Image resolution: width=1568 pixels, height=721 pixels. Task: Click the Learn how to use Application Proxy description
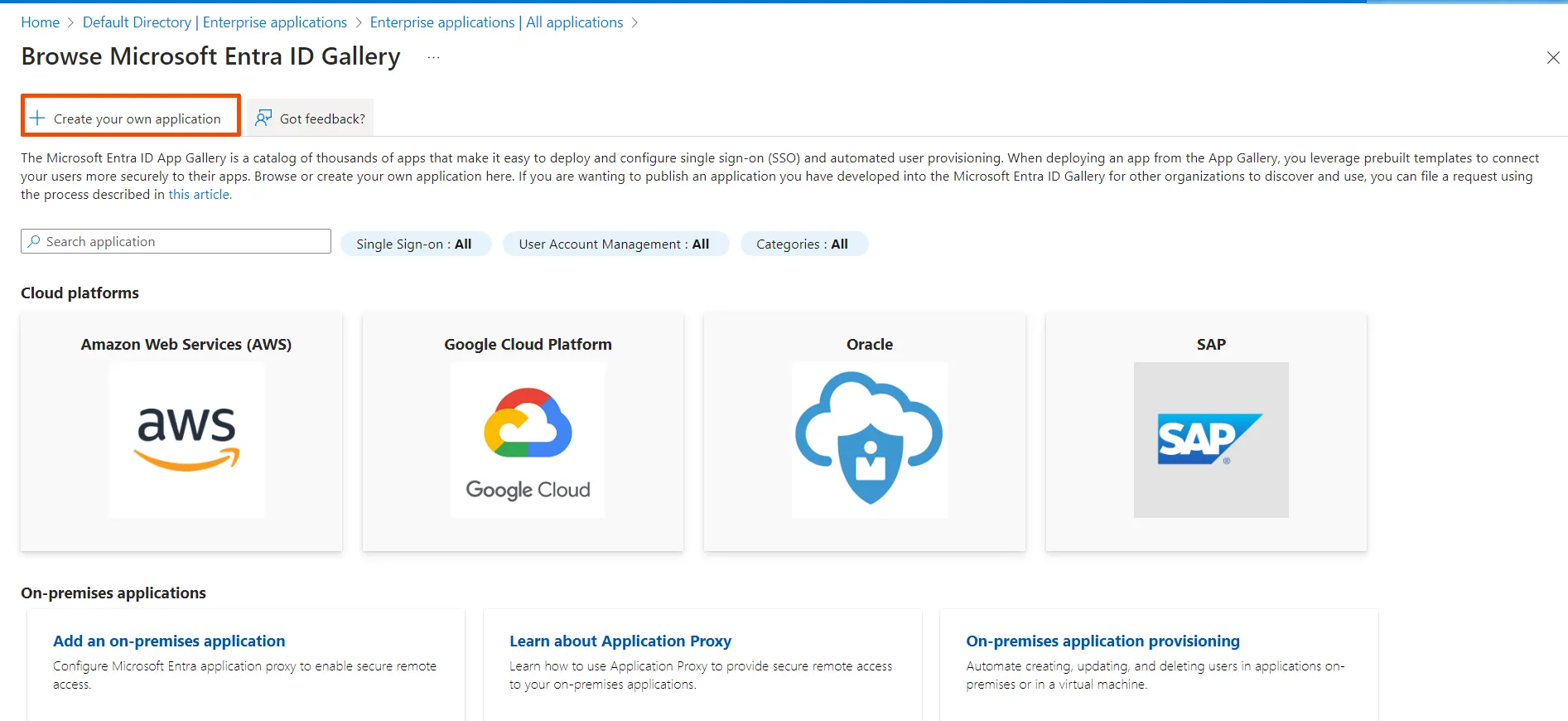coord(701,675)
